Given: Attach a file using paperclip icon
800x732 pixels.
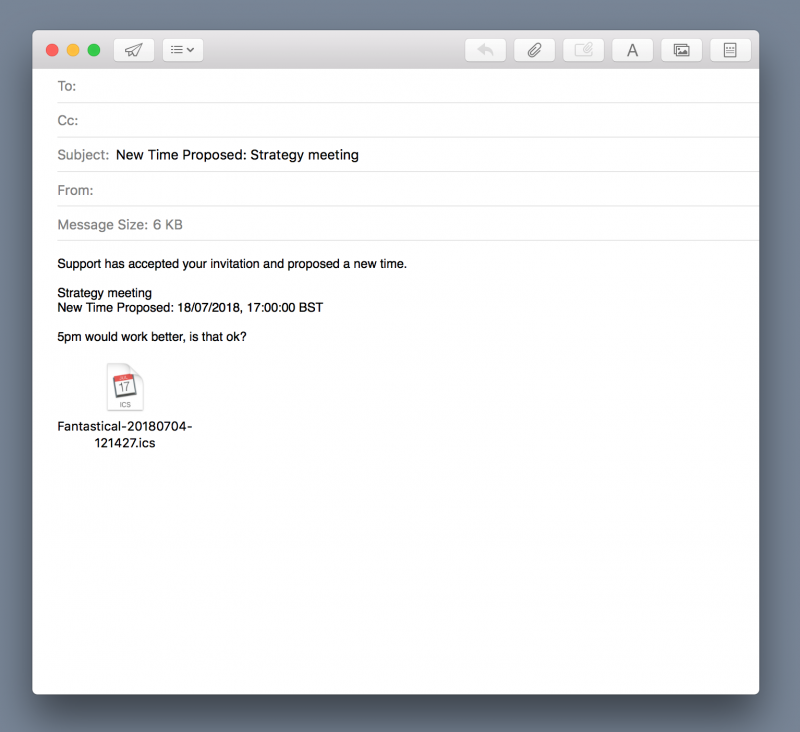Looking at the screenshot, I should (534, 50).
